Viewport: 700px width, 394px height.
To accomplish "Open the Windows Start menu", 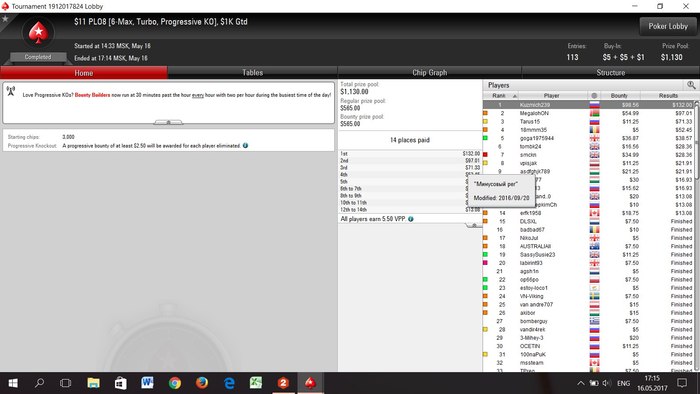I will point(13,383).
